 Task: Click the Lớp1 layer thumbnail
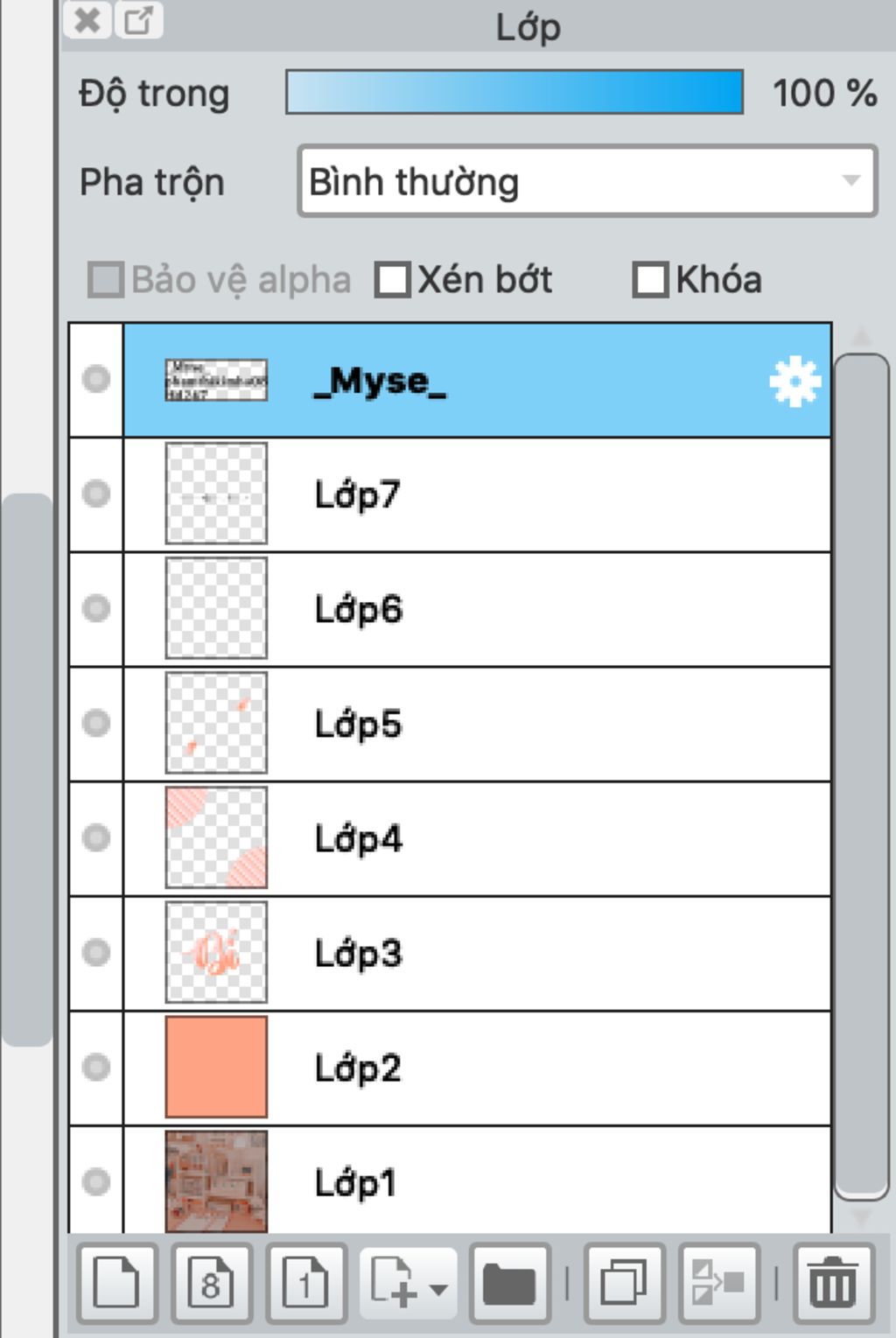pyautogui.click(x=216, y=1181)
